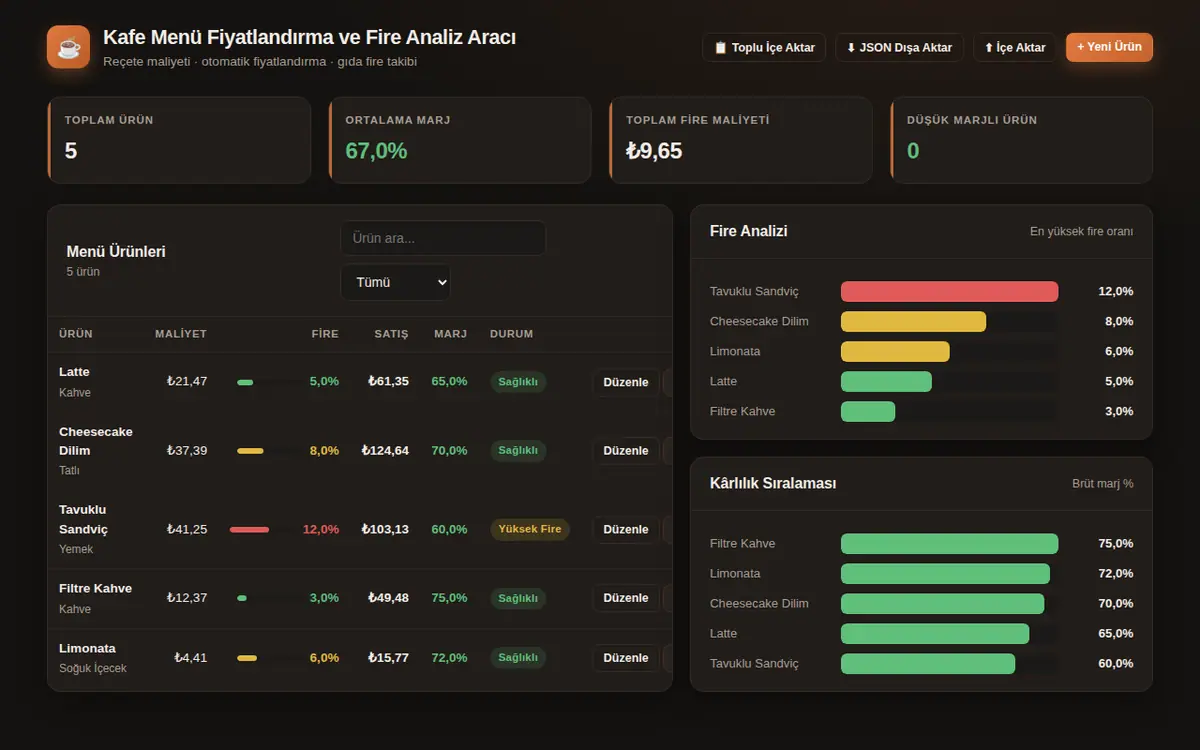Open Düzenle for Filtre Kahve
Screen dimensions: 1200x750
626,598
